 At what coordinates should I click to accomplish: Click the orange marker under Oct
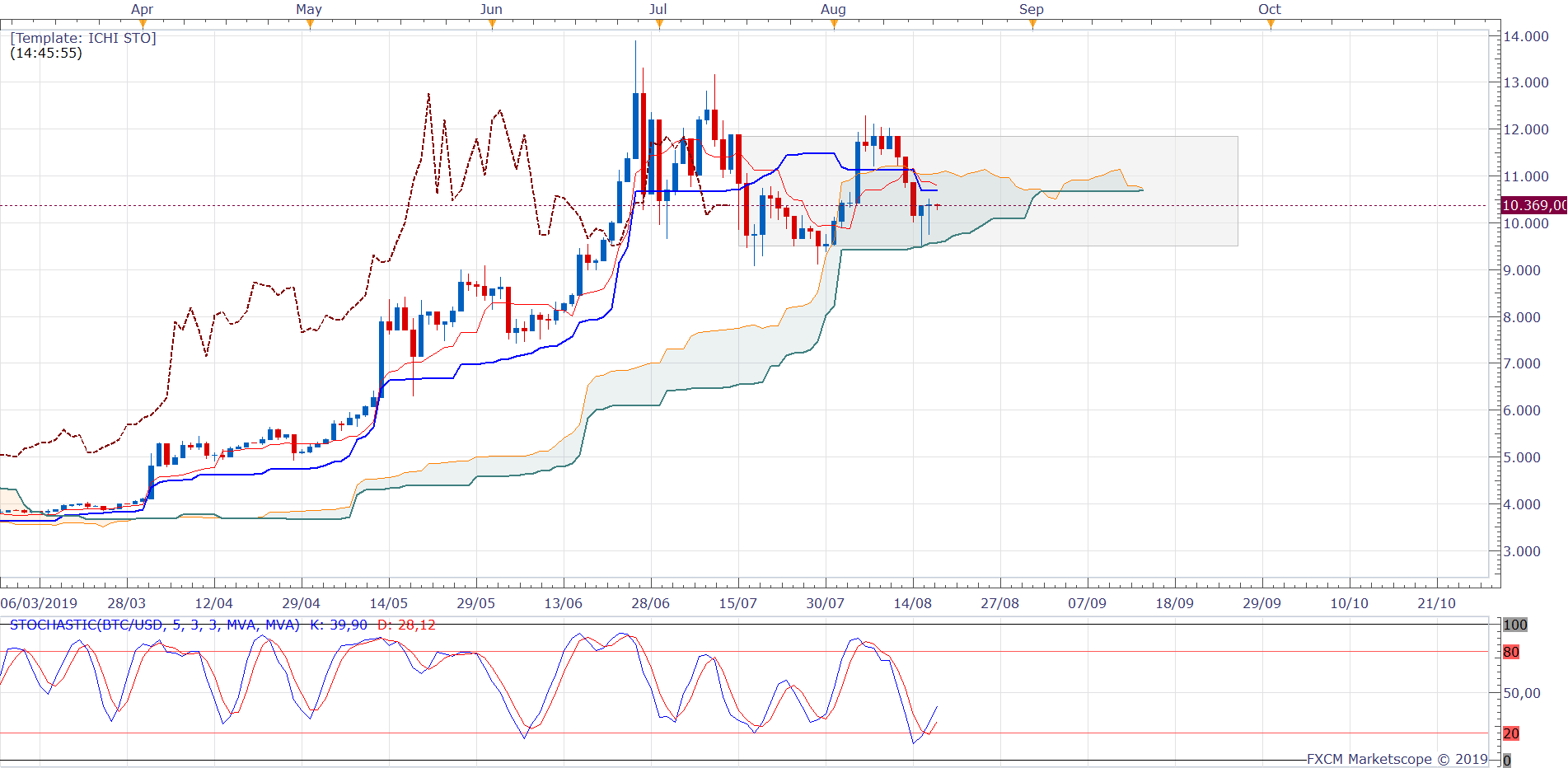[x=1271, y=24]
